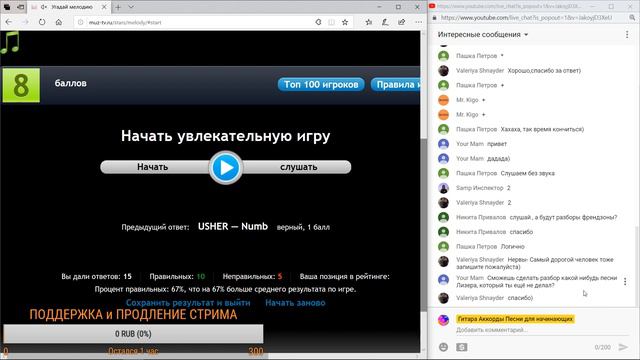Click Никита Привалов's message about разборы френдзоны
Viewport: 640px width, 360px height.
(x=563, y=217)
